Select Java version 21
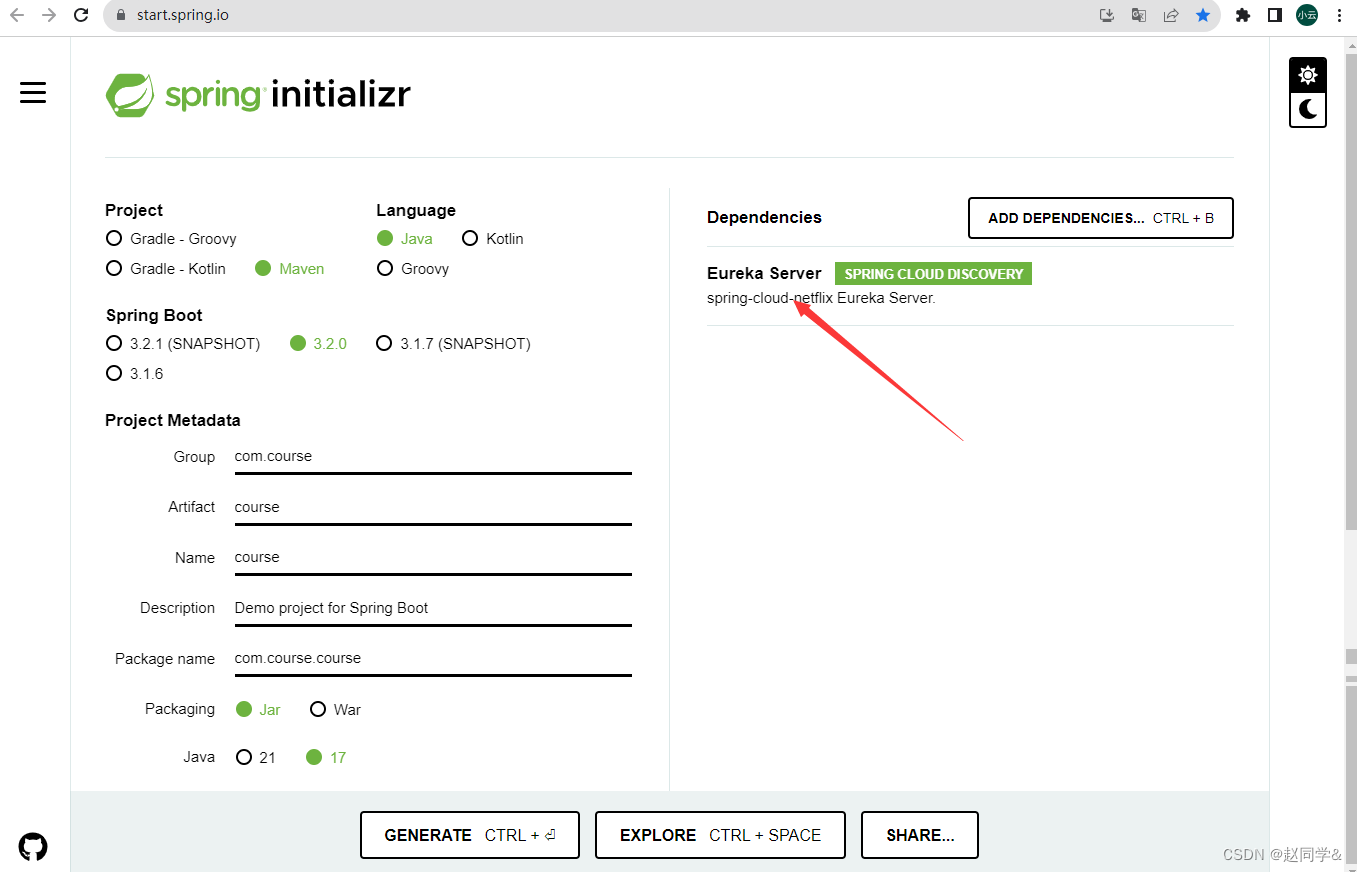 pos(256,758)
